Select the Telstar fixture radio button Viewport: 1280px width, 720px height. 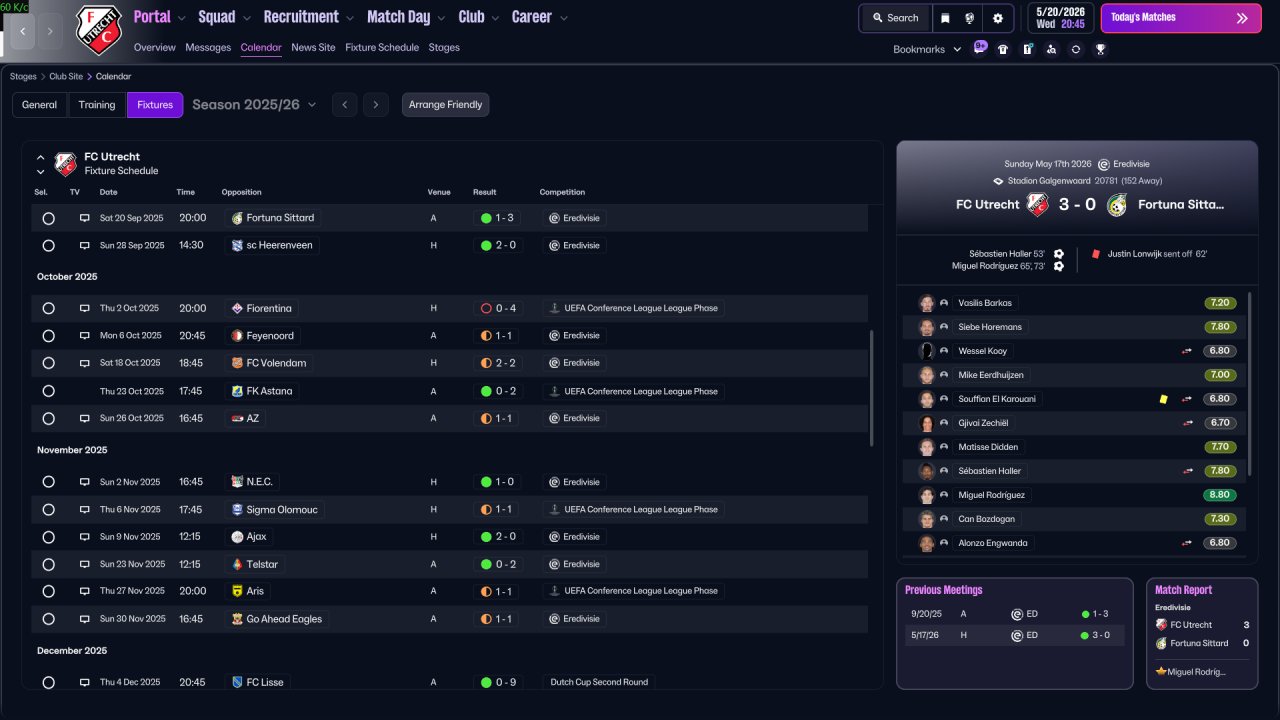coord(48,564)
